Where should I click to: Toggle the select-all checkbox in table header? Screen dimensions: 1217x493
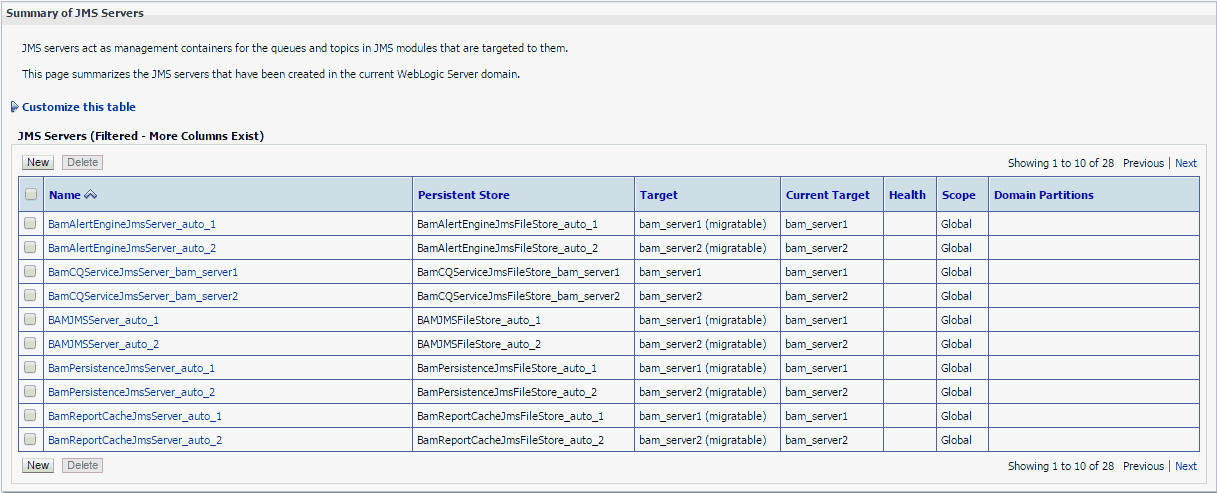(31, 195)
